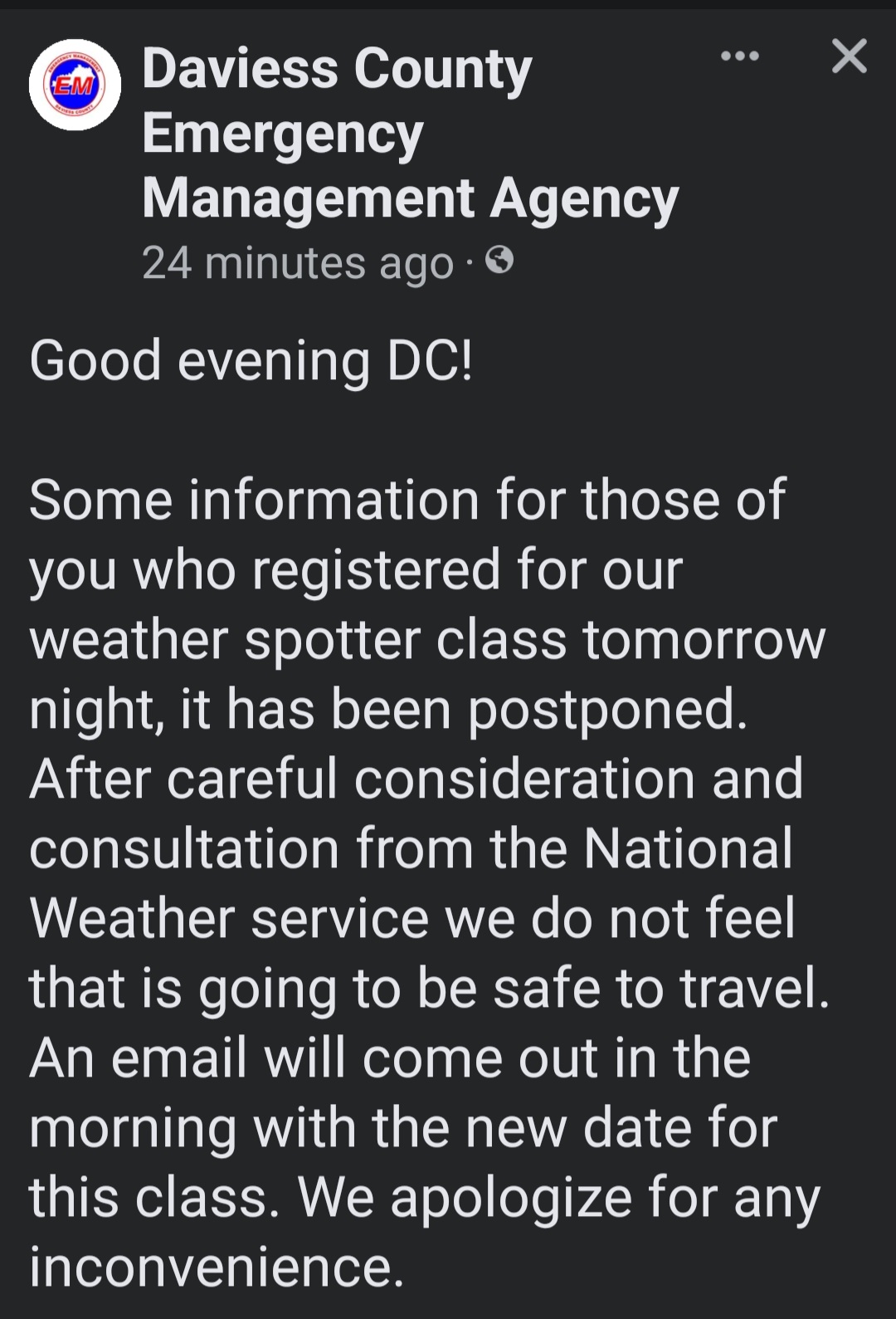Click "Weather service" in the post text
Viewport: 896px width, 1319px height.
[229, 919]
